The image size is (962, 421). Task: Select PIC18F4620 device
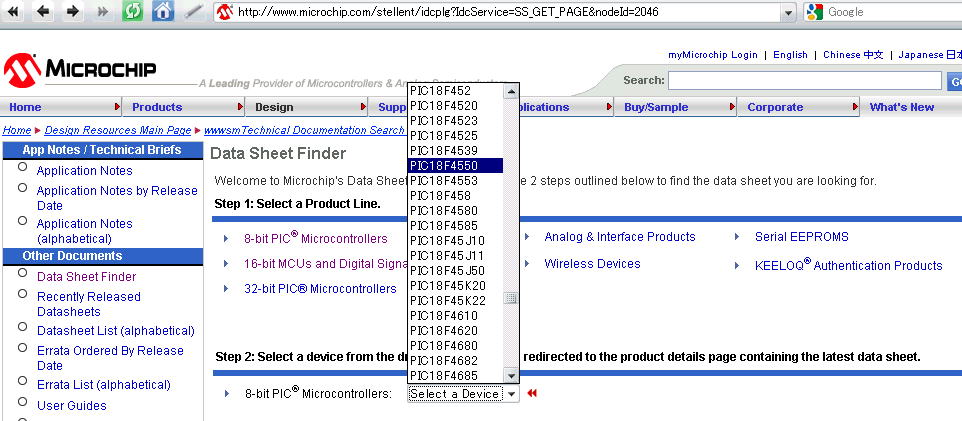point(455,330)
